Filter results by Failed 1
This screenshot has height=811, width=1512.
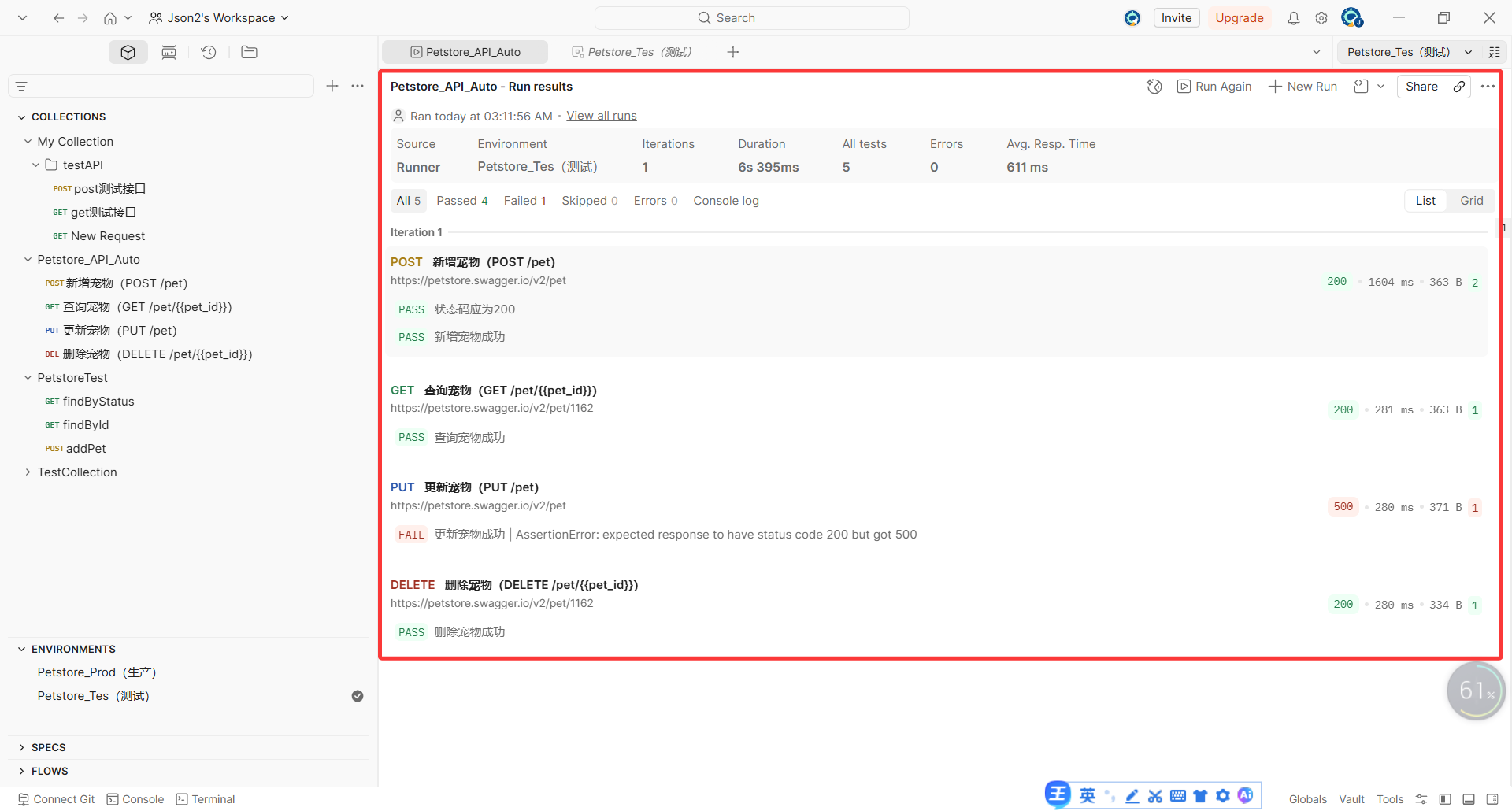(525, 201)
